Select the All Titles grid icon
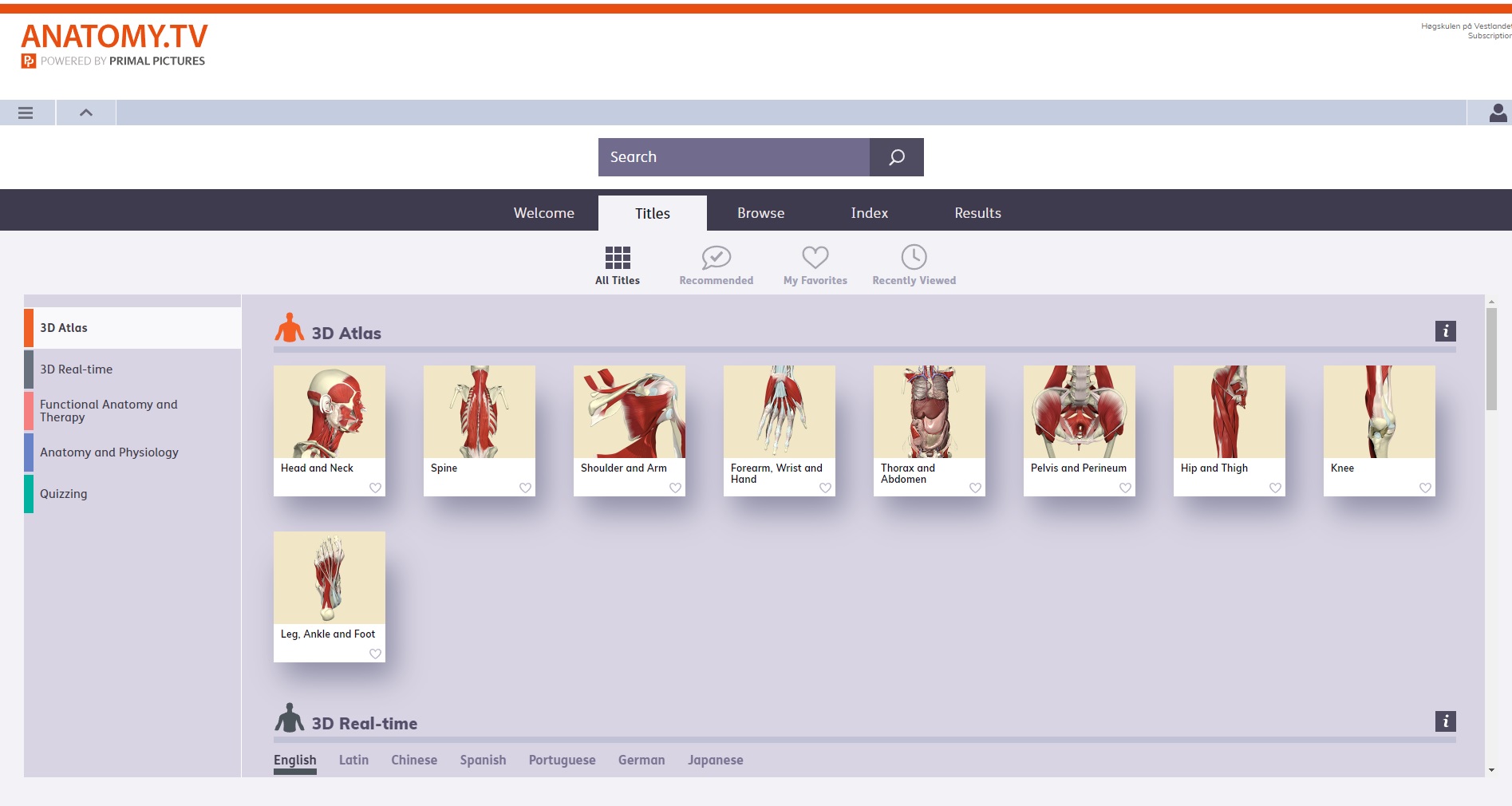Viewport: 1512px width, 806px height. pyautogui.click(x=618, y=258)
